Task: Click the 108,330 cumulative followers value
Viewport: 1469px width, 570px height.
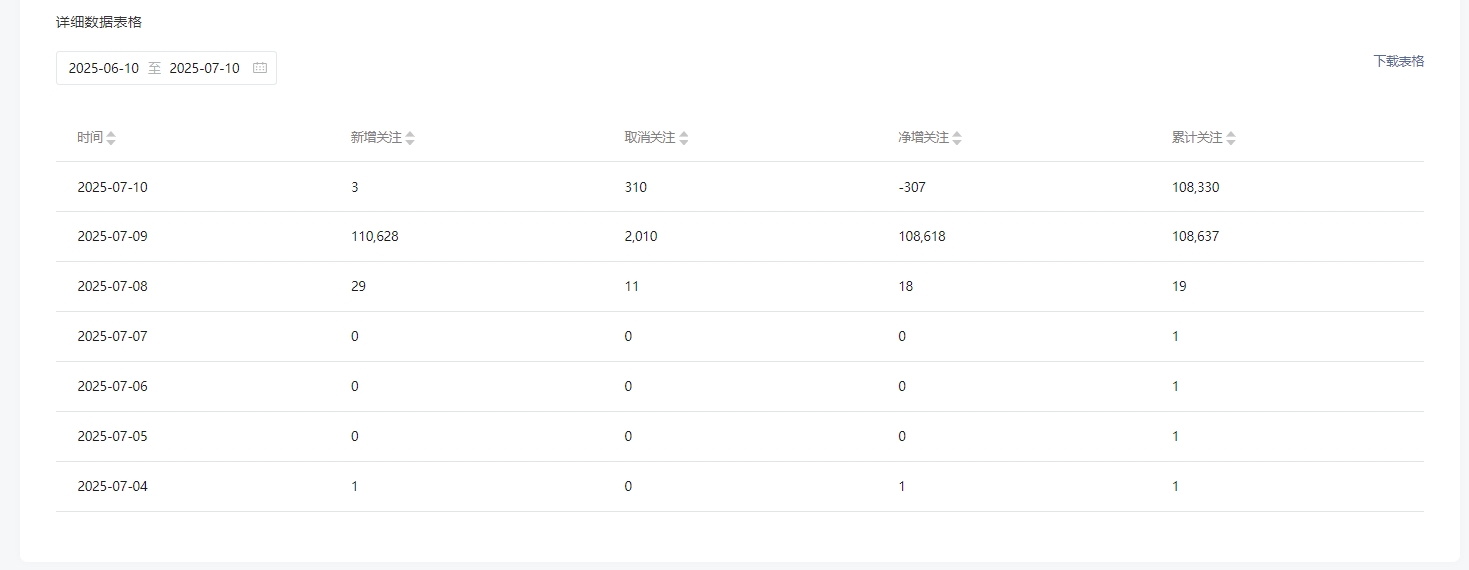Action: coord(1196,187)
